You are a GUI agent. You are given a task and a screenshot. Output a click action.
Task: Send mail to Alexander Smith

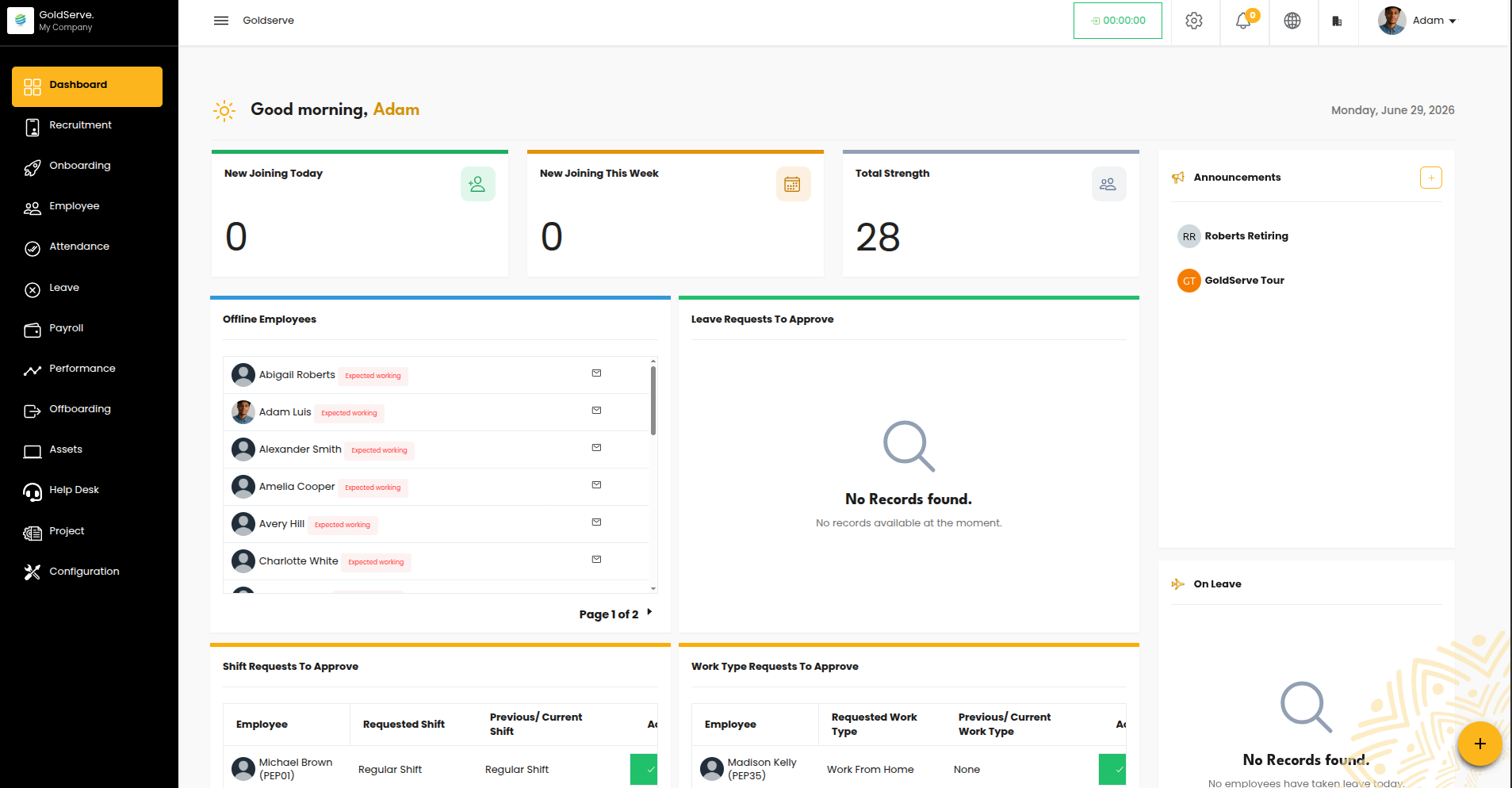(596, 448)
